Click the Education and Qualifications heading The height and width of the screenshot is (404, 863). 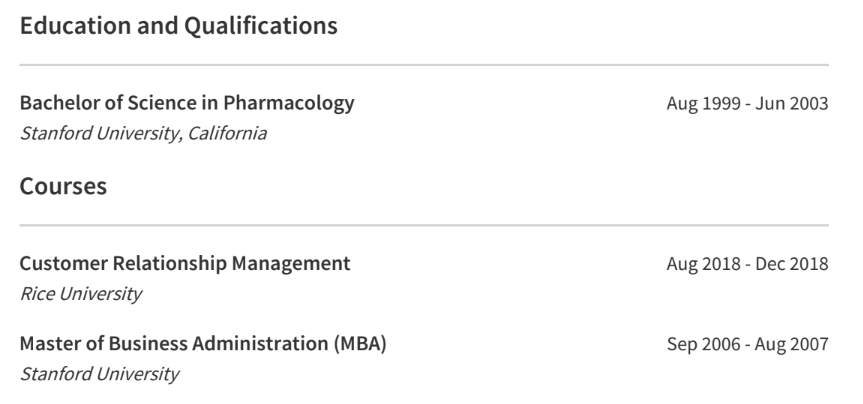(178, 27)
